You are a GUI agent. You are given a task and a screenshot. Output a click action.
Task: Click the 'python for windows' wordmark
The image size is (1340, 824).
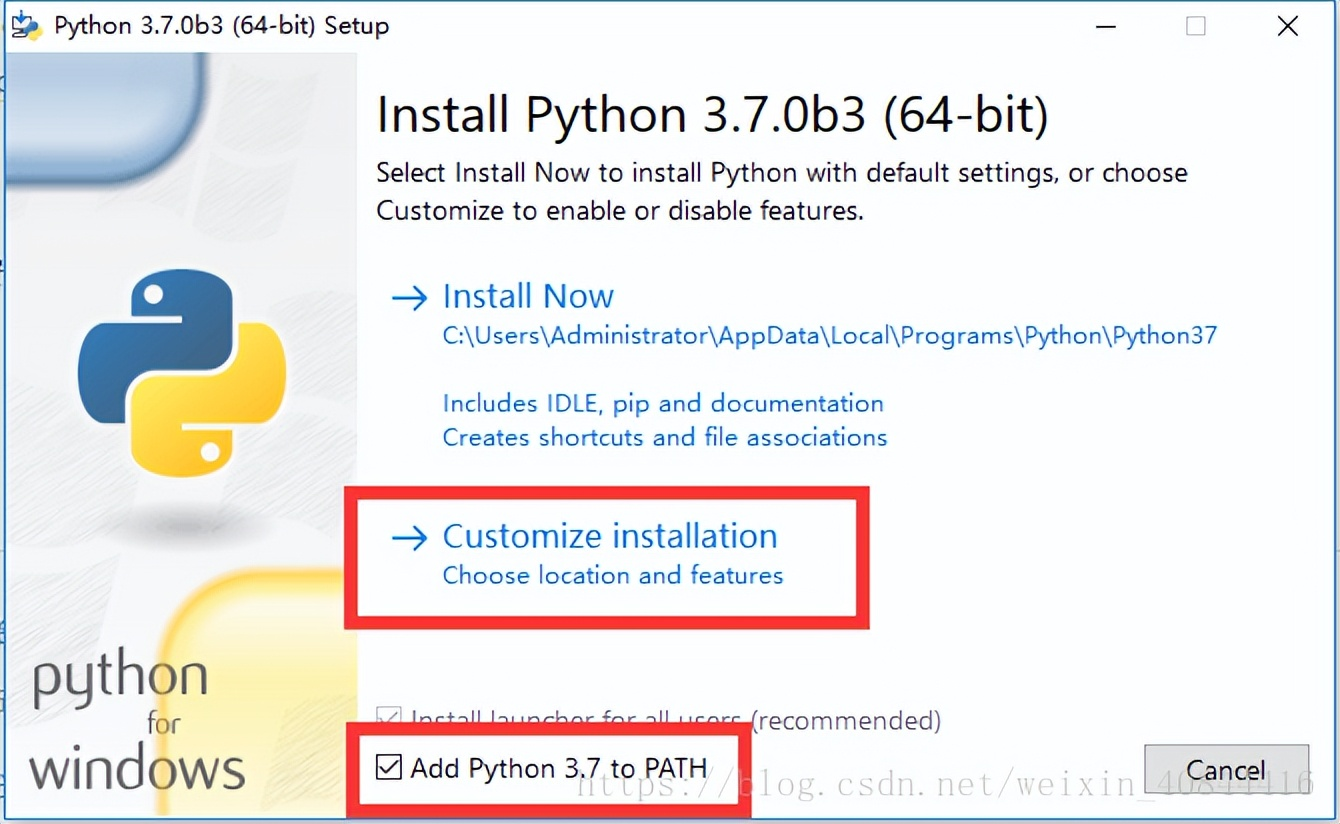pos(135,725)
